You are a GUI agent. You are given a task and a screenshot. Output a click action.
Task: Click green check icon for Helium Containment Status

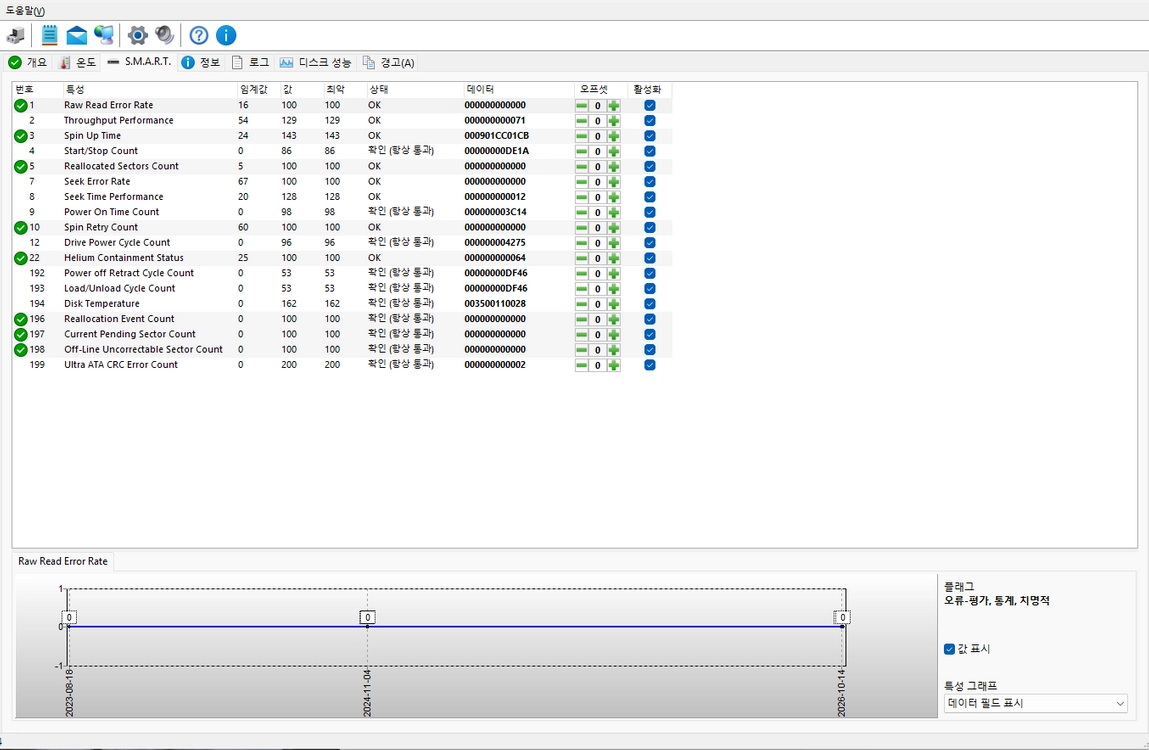click(x=21, y=258)
